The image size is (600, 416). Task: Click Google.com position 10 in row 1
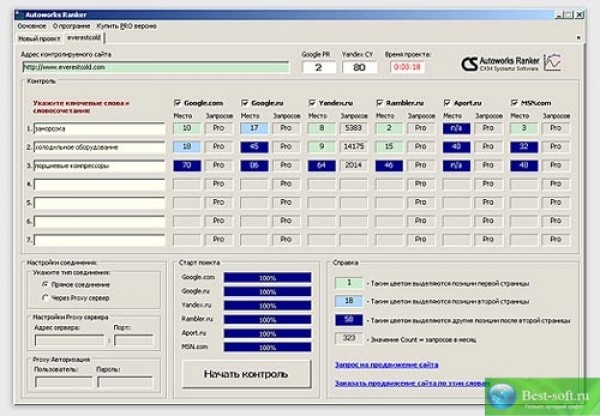(x=187, y=128)
